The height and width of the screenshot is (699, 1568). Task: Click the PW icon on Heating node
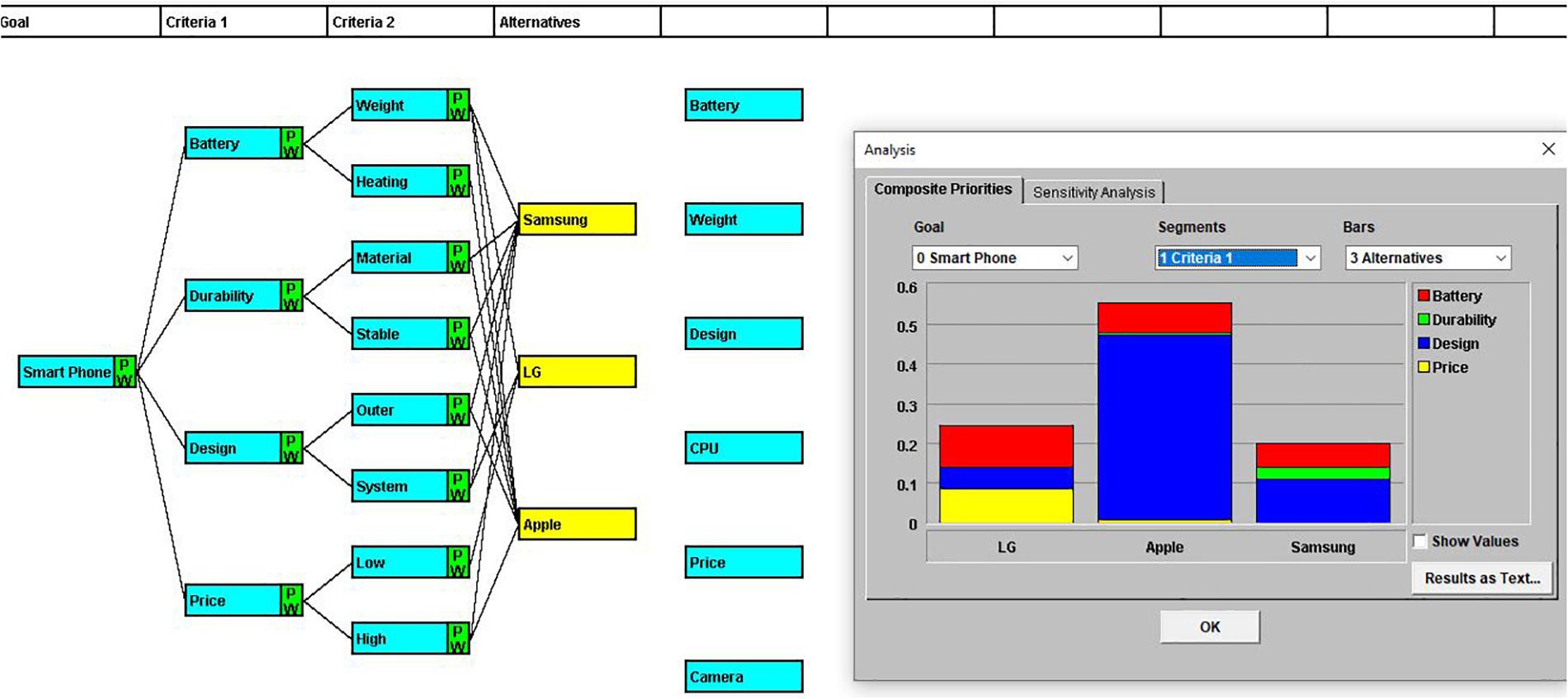tap(458, 182)
